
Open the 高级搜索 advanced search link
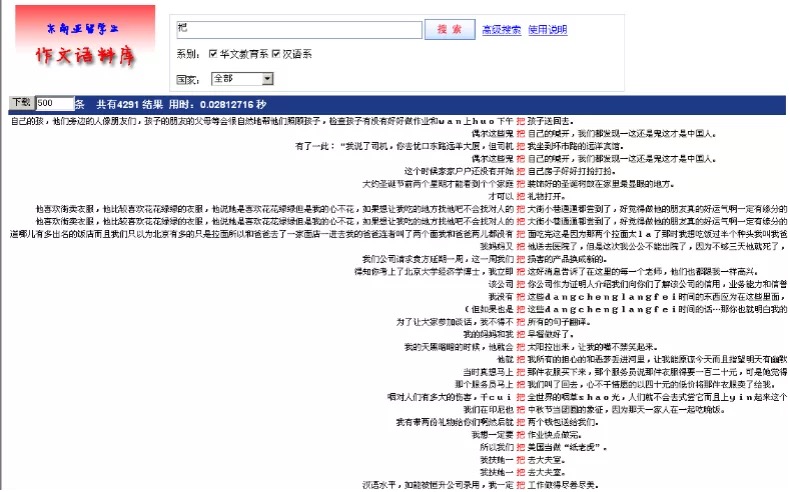[500, 30]
